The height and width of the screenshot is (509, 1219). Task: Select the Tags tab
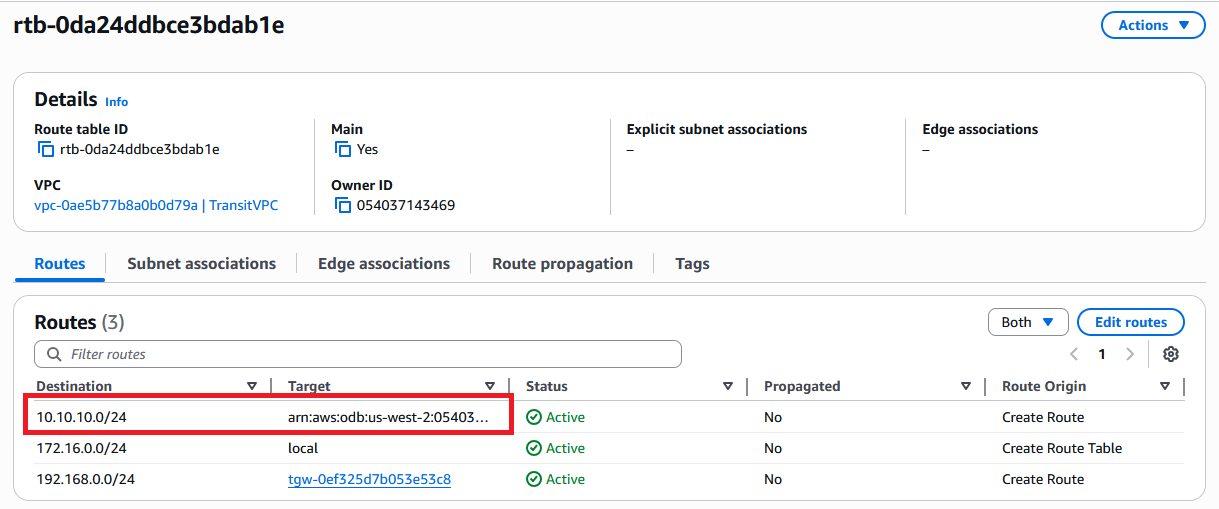[x=692, y=264]
